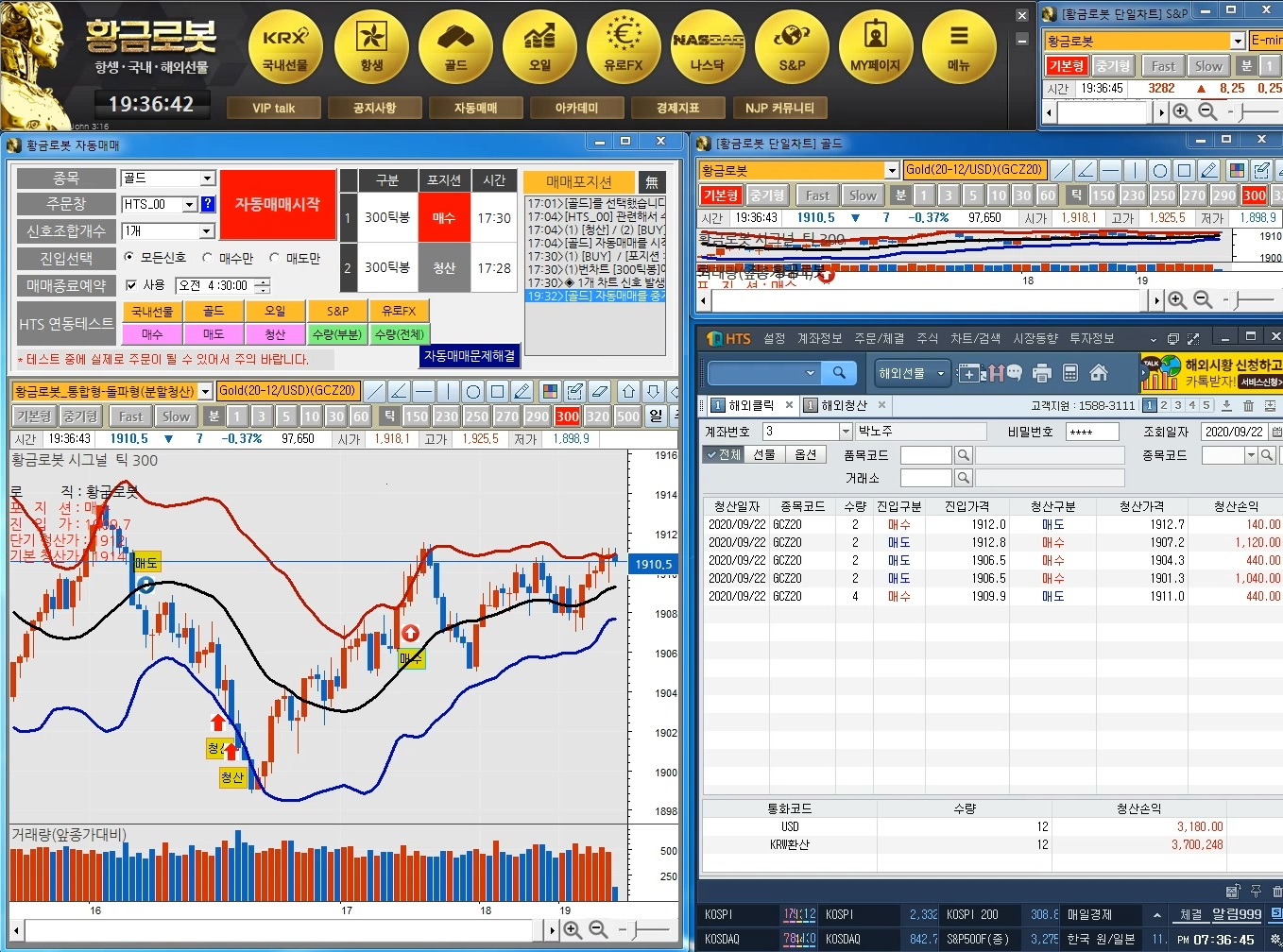Click the home icon in HTS toolbar

tap(1099, 373)
